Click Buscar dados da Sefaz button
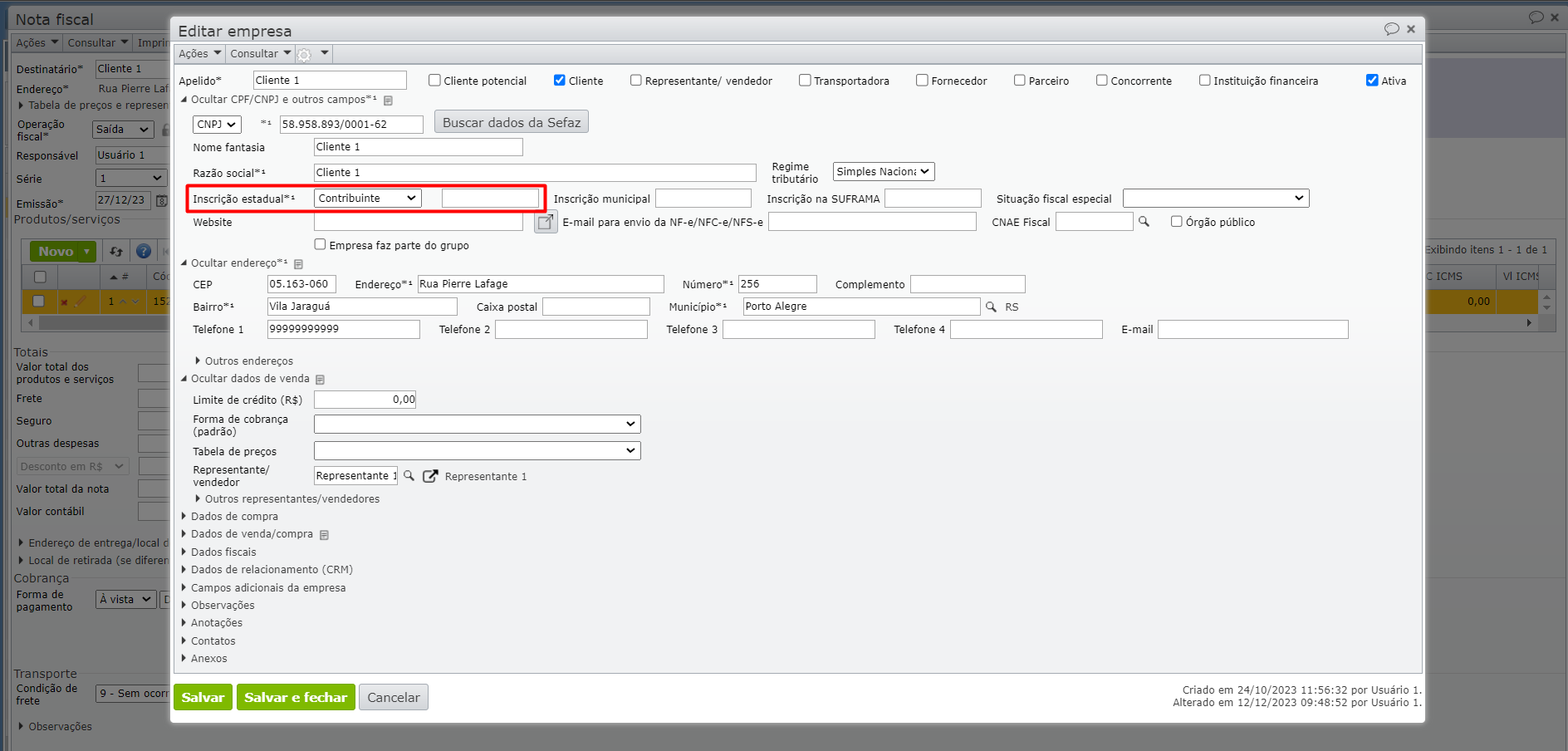 [x=511, y=122]
